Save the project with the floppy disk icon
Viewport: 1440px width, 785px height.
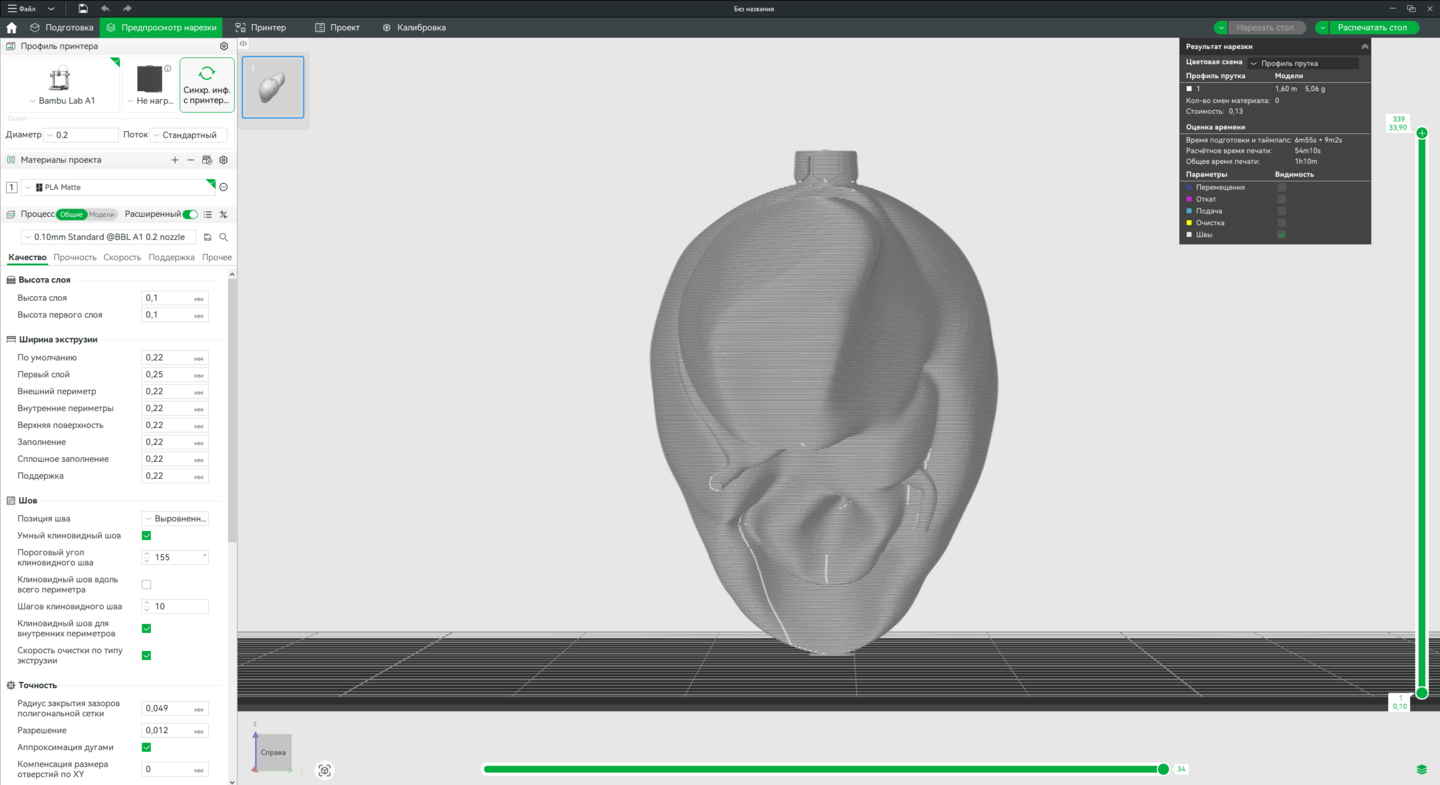pyautogui.click(x=83, y=8)
